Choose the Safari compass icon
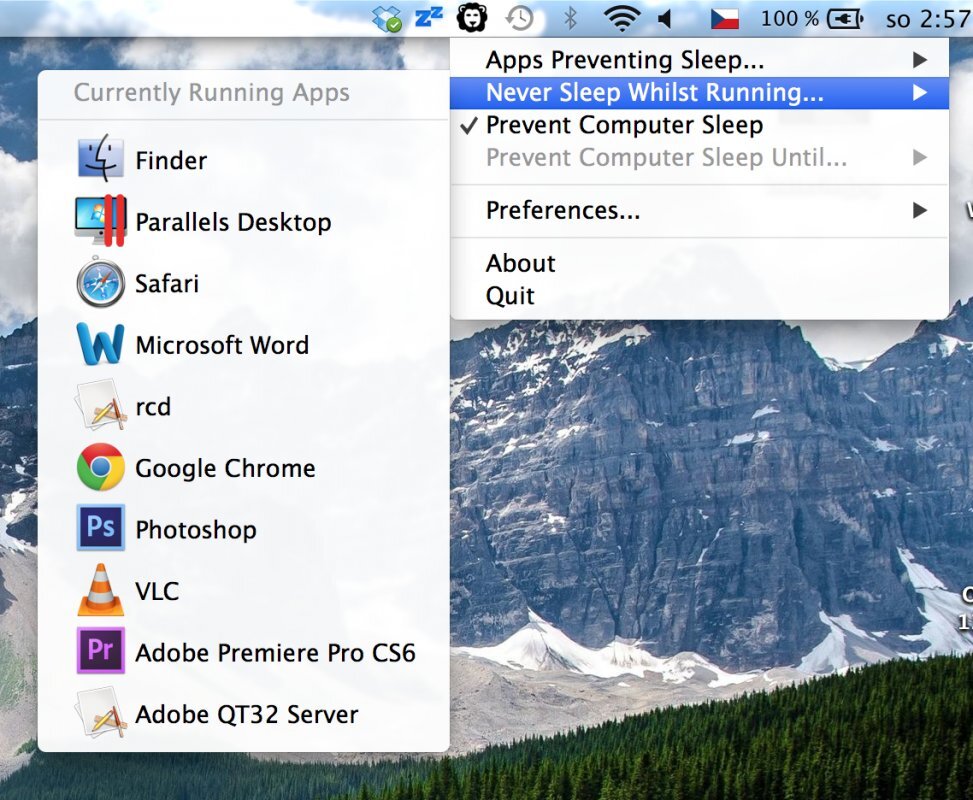 tap(100, 283)
